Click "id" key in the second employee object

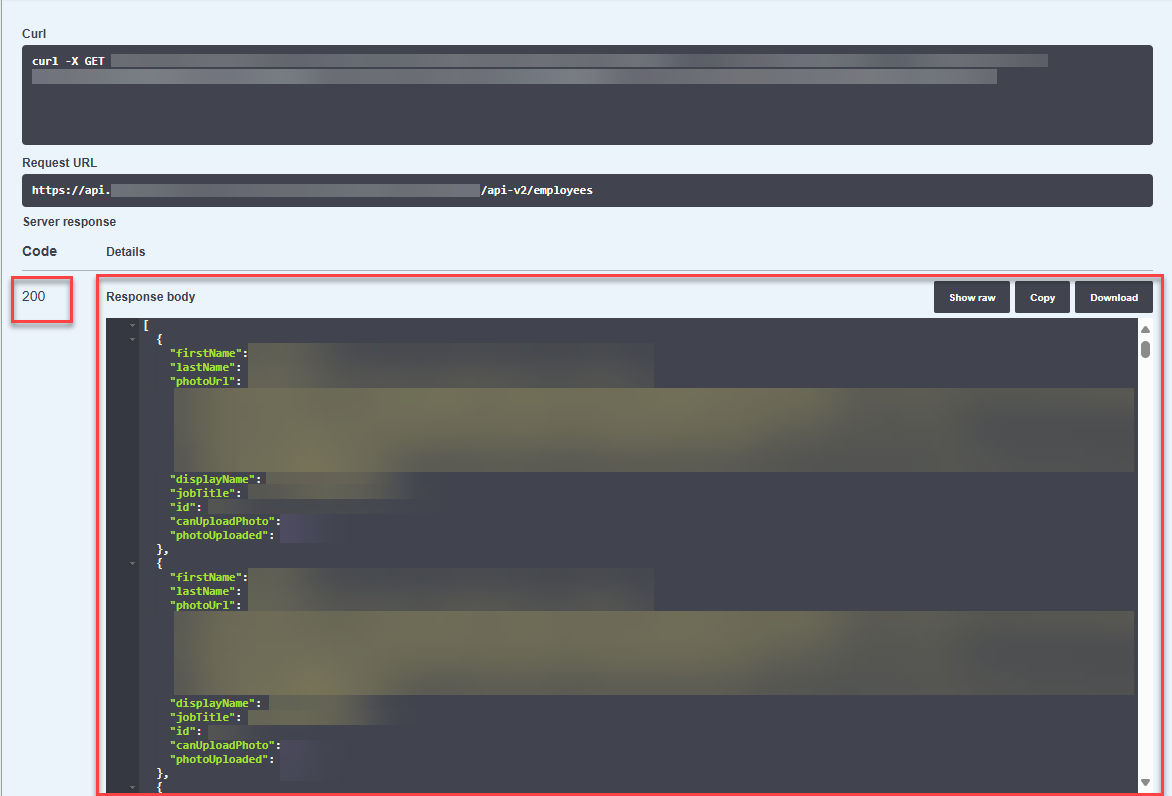182,732
